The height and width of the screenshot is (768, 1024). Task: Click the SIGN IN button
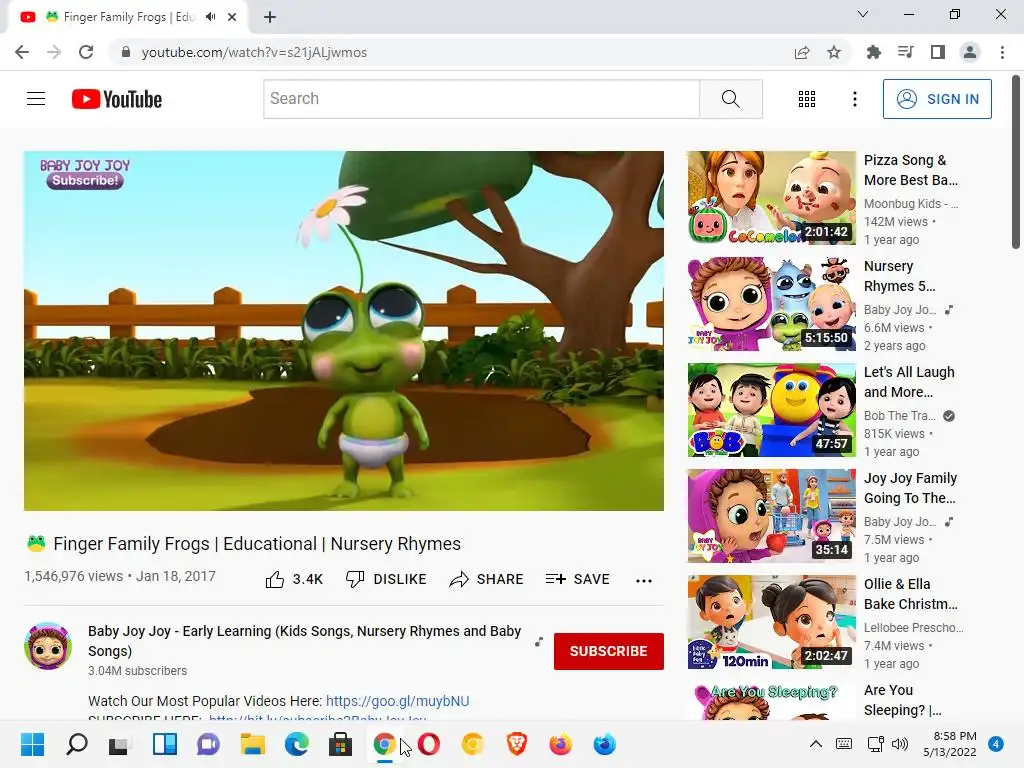click(937, 99)
